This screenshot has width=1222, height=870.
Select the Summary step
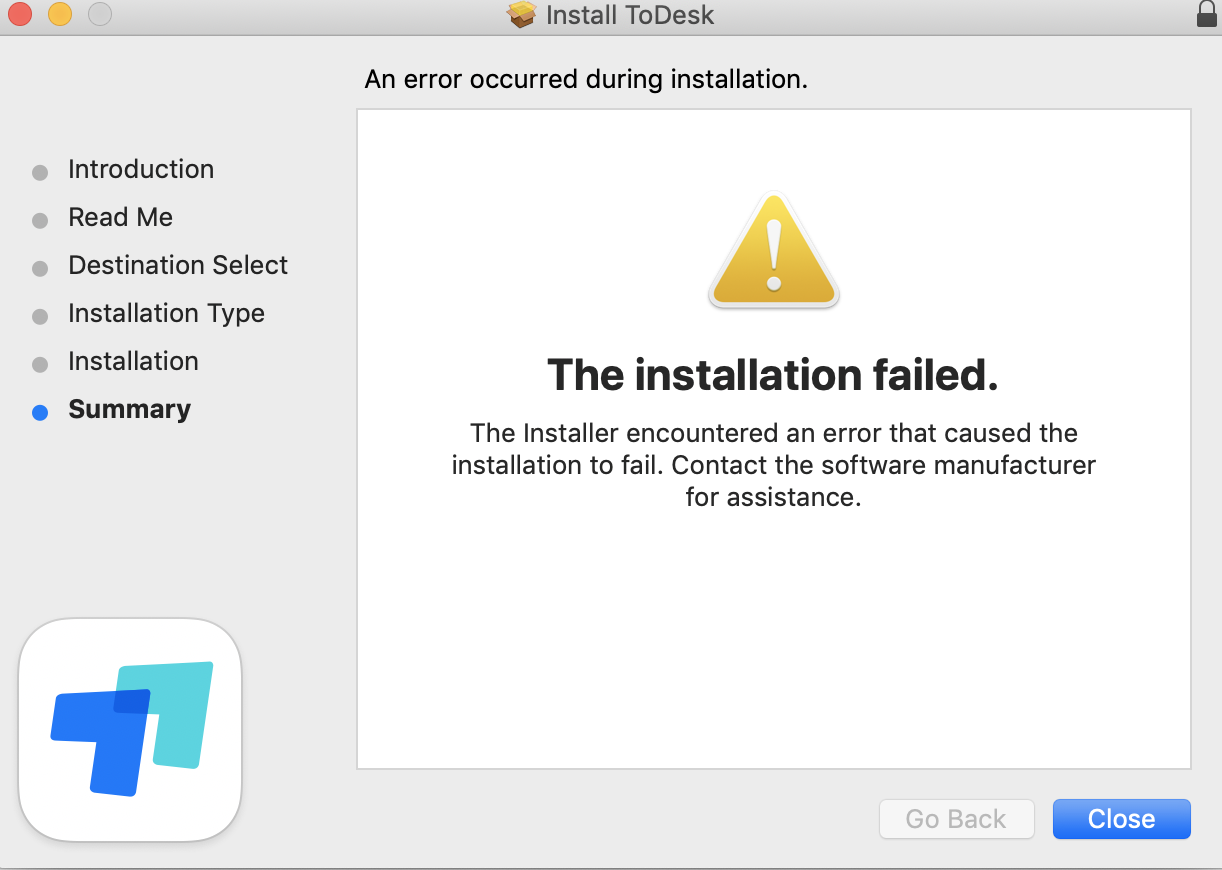pyautogui.click(x=129, y=409)
